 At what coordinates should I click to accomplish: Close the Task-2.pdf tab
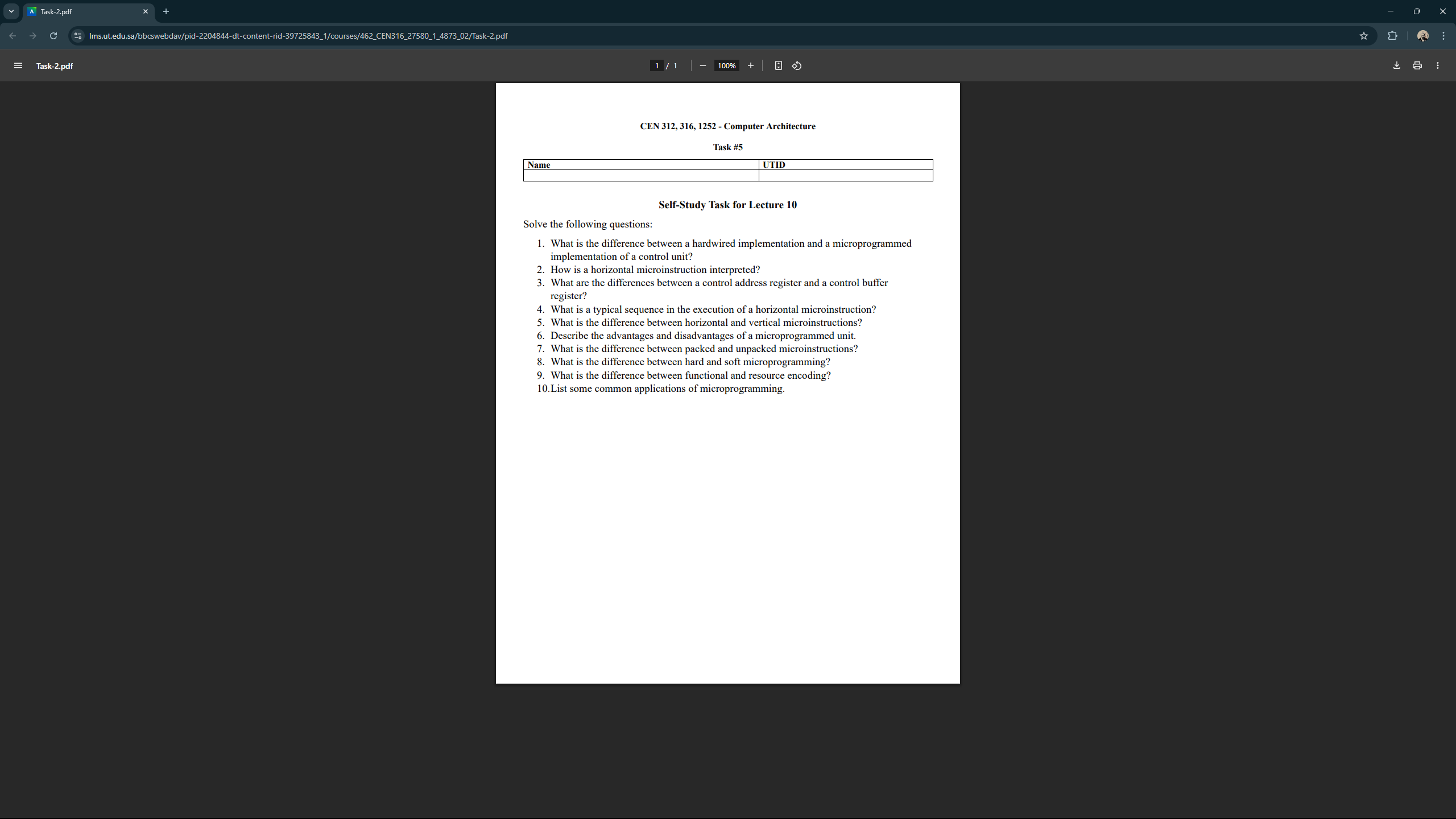pos(146,11)
